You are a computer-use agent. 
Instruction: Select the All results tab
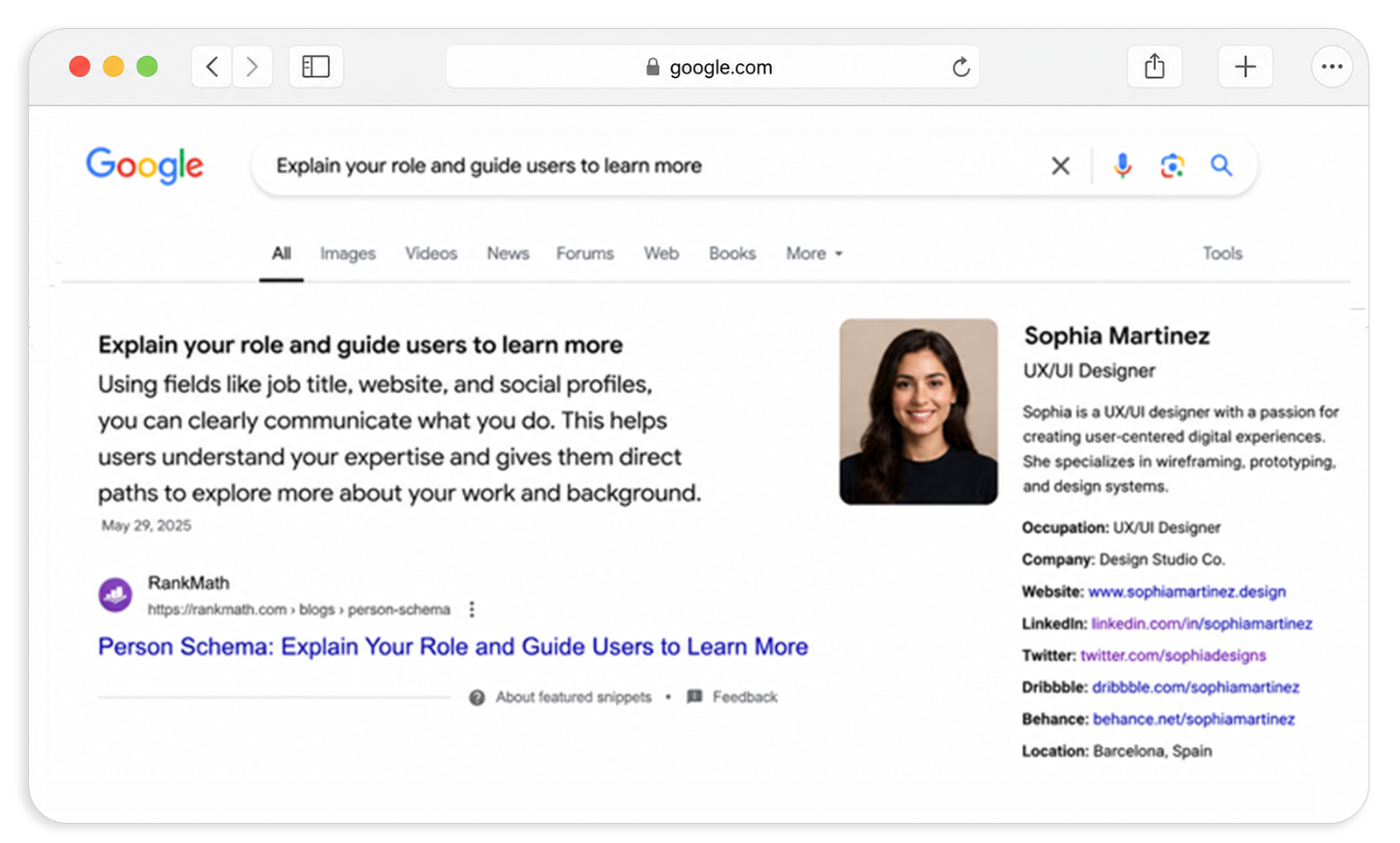(x=281, y=254)
